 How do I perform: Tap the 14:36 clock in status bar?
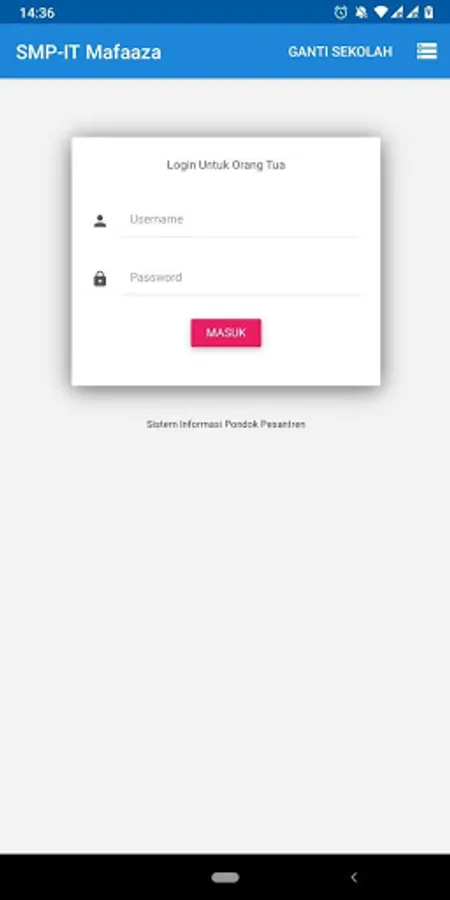click(37, 13)
